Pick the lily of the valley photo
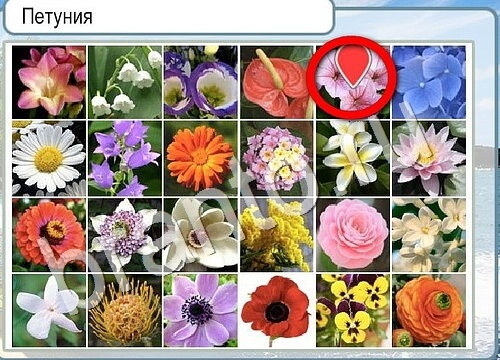 click(x=125, y=82)
